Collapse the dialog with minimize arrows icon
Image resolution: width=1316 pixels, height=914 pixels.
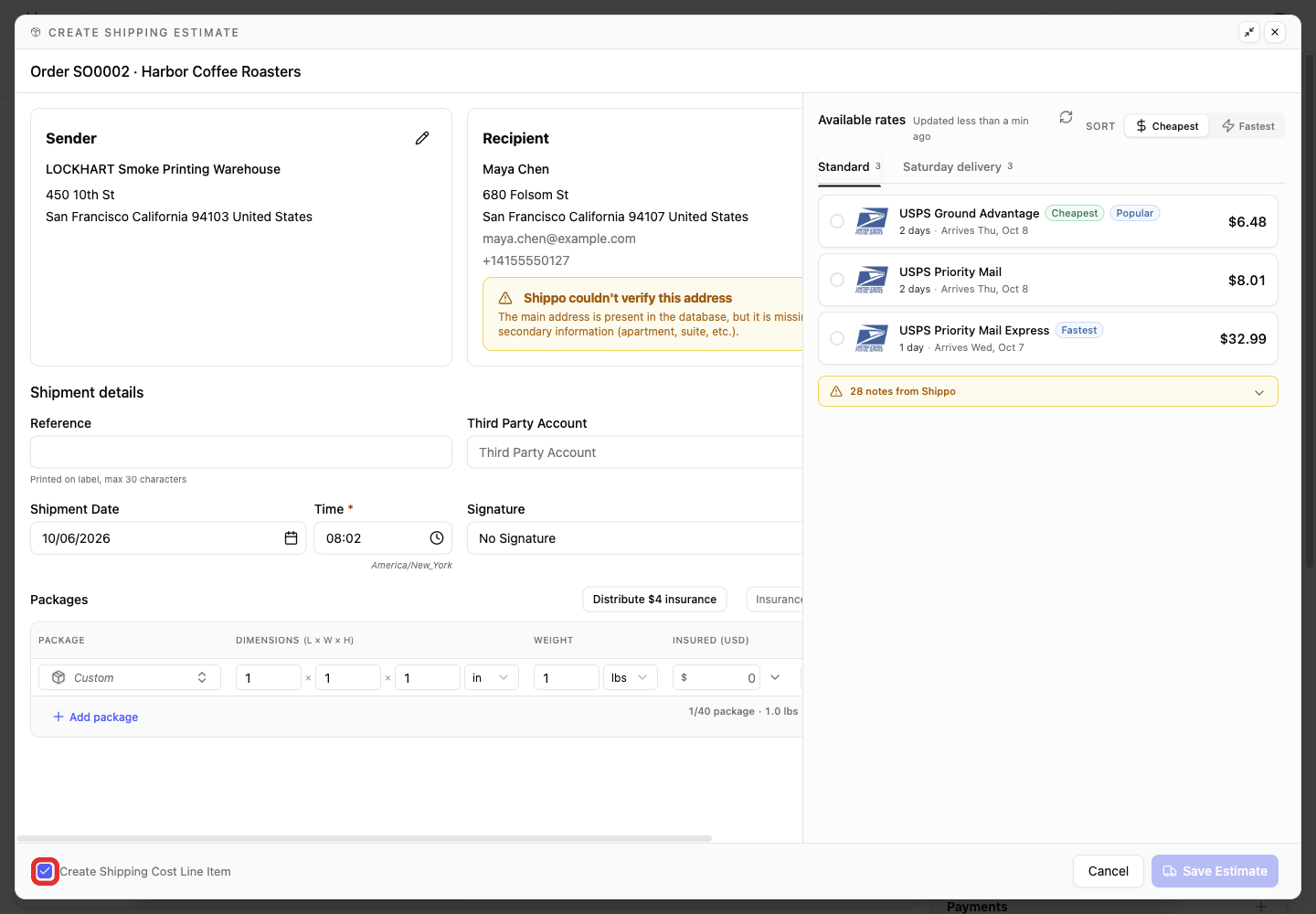pos(1249,32)
